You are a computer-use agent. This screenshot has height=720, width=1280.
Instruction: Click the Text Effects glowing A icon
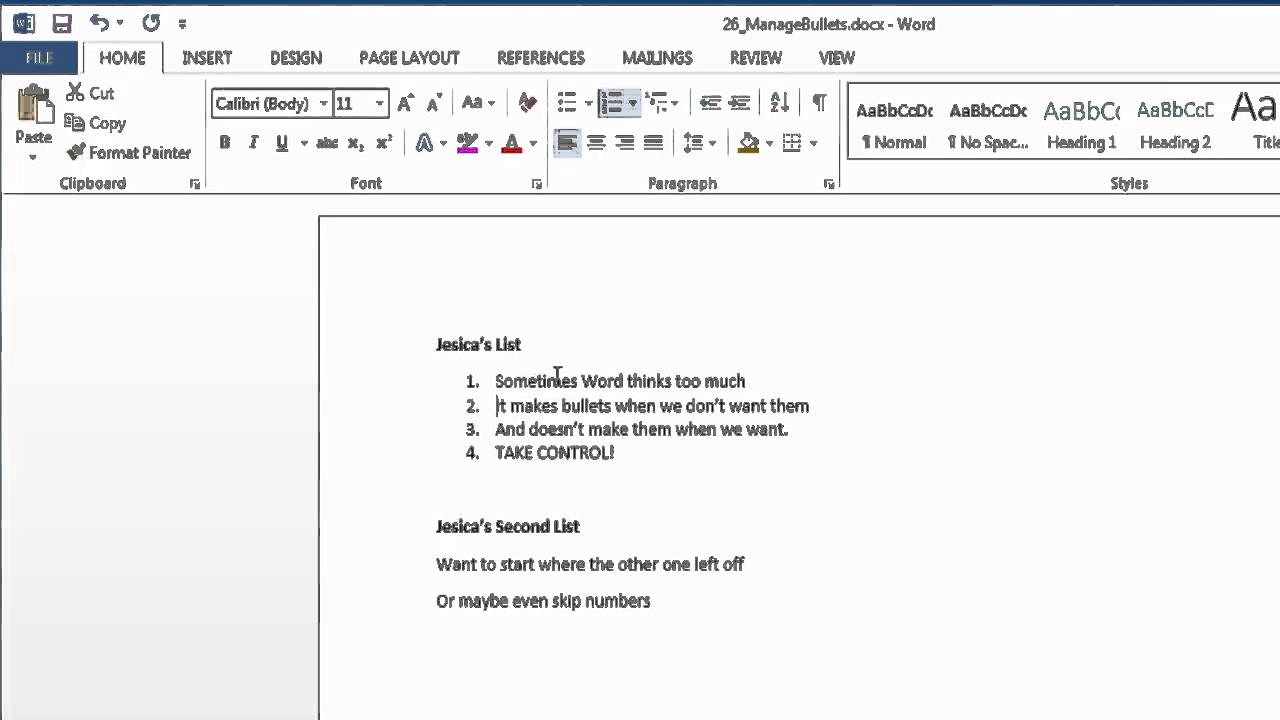click(425, 143)
